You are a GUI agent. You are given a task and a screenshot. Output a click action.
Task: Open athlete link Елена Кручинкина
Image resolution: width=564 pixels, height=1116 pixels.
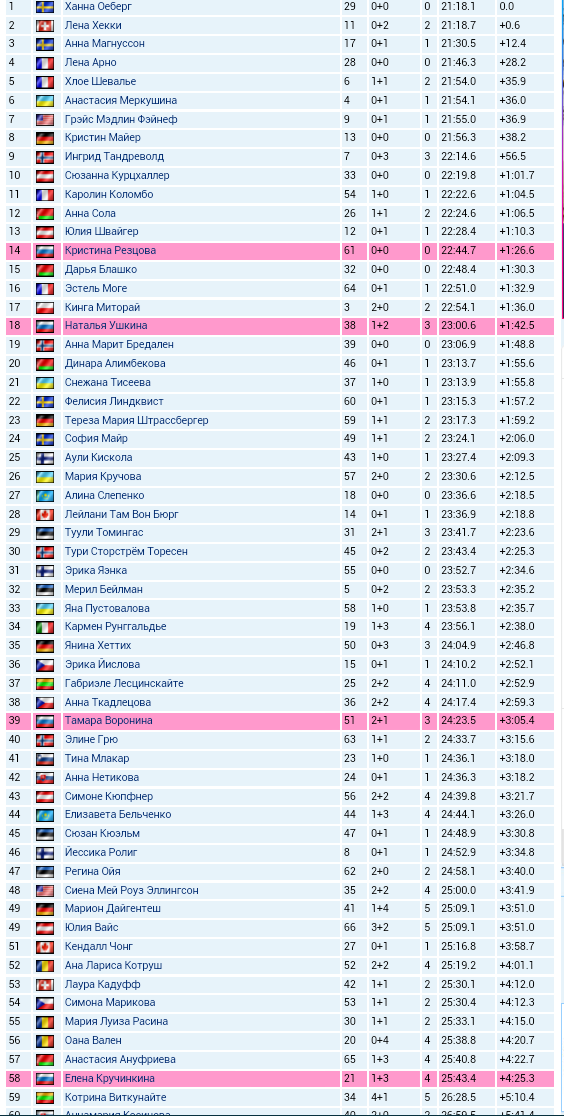110,1078
